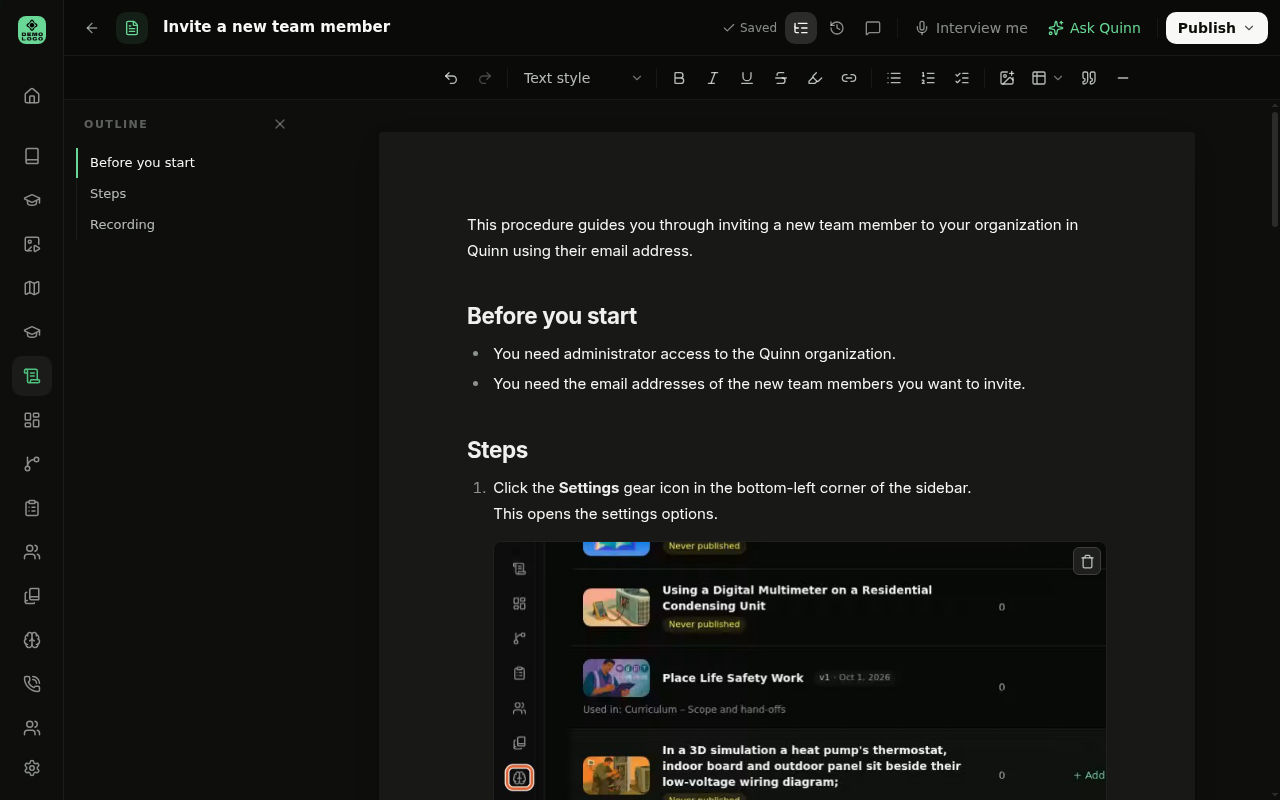Viewport: 1280px width, 800px height.
Task: Click the Ask Quinn button
Action: (x=1094, y=28)
